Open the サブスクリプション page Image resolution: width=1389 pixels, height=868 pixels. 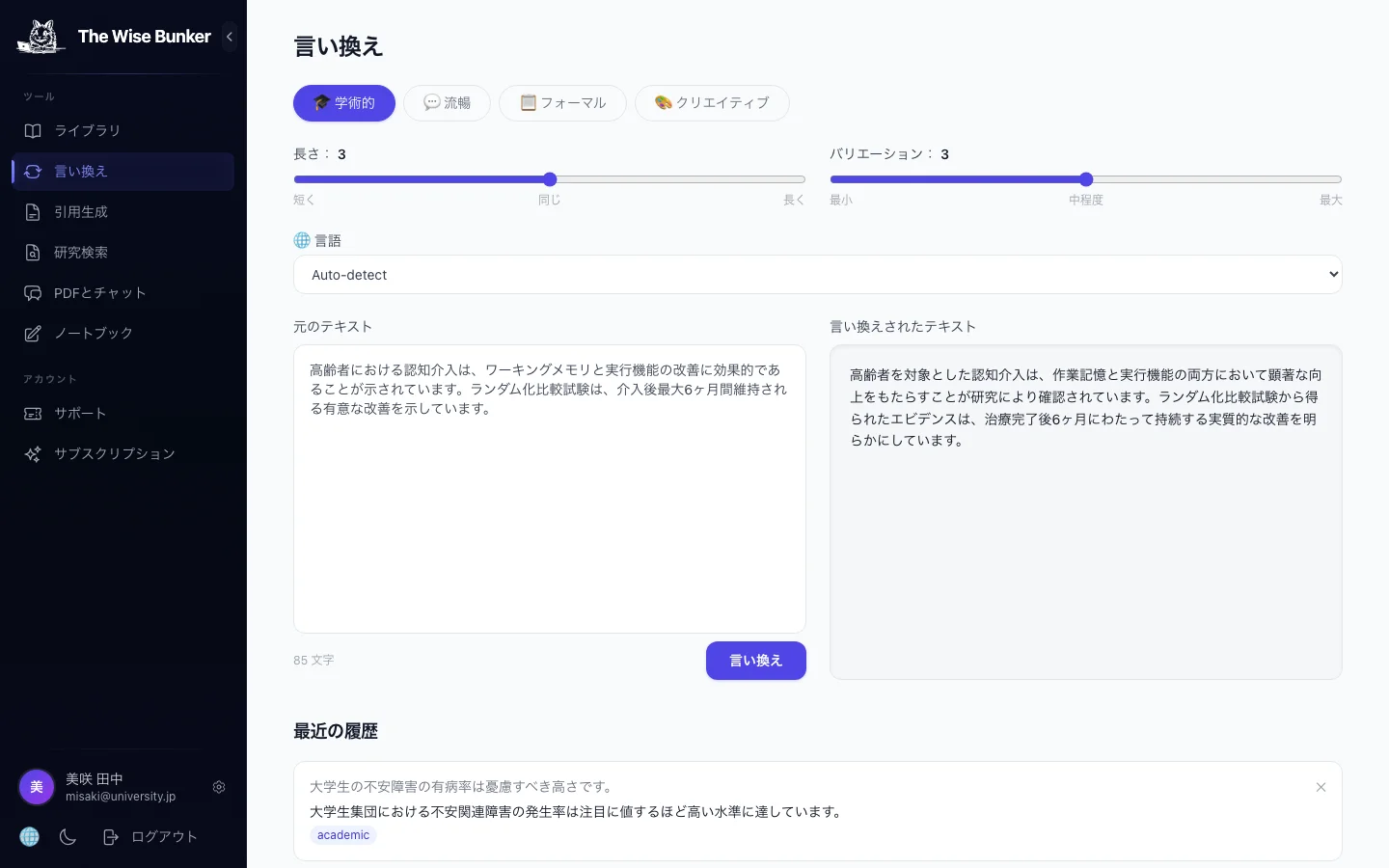[114, 453]
